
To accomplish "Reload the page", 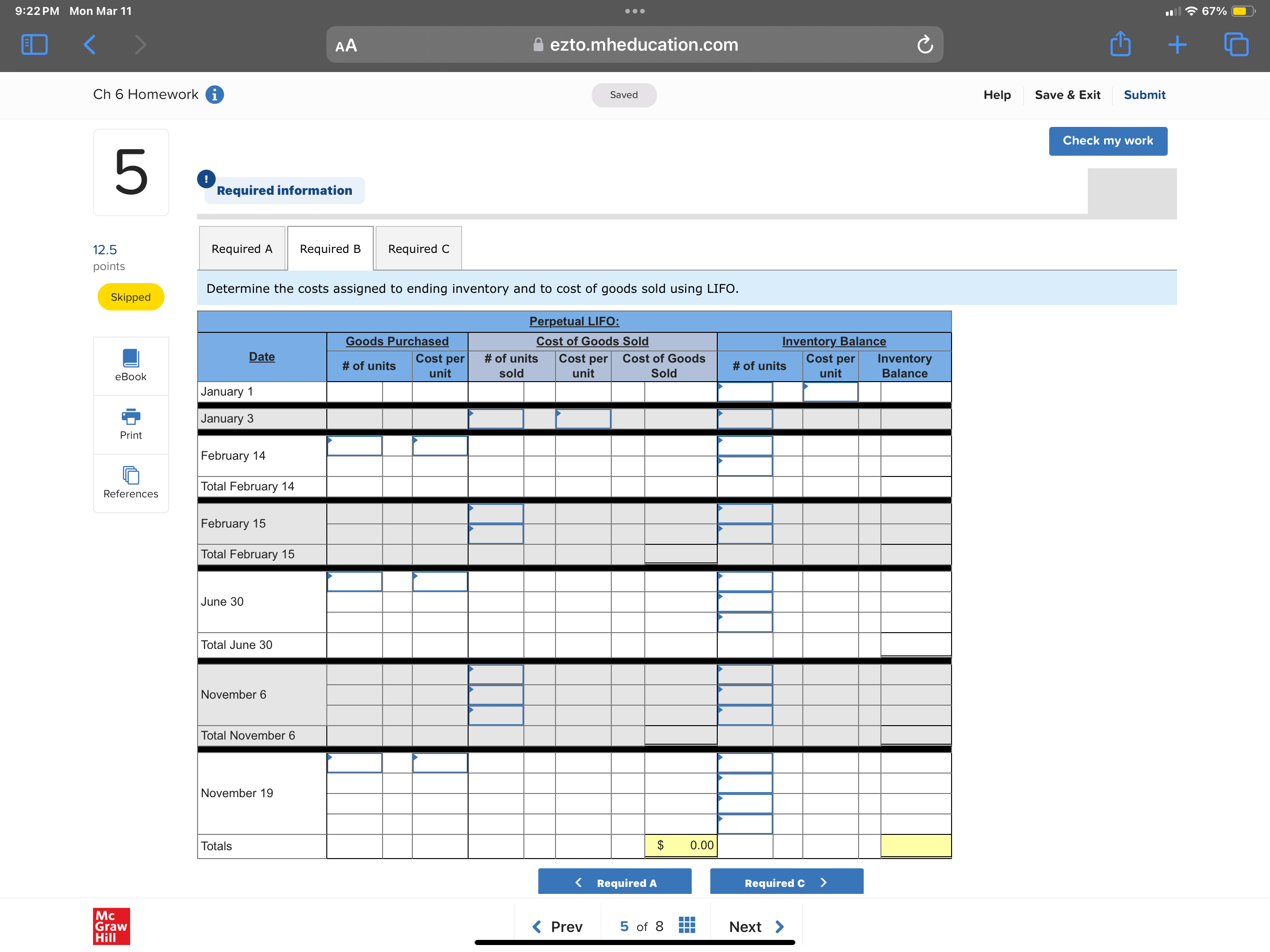I will point(924,45).
